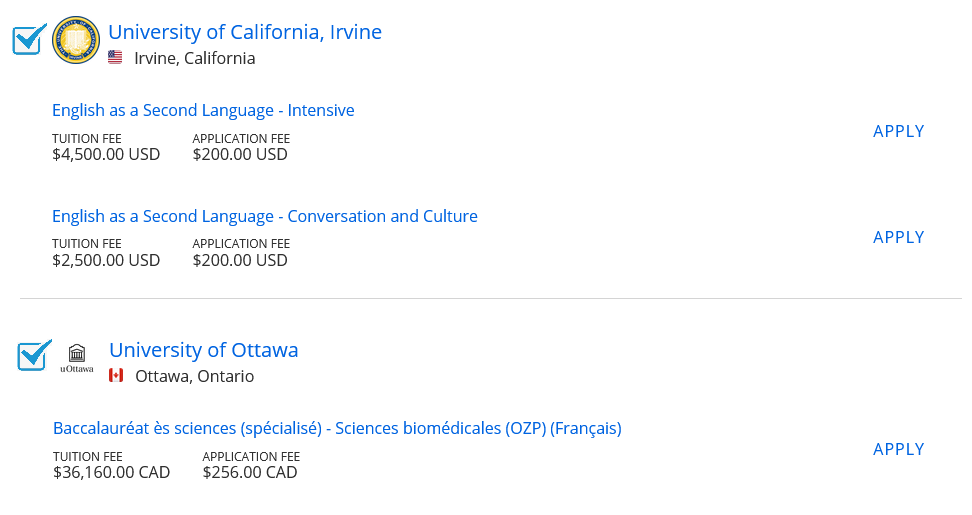This screenshot has height=515, width=972.
Task: Click the $36,160.00 CAD tuition fee
Action: pos(111,472)
